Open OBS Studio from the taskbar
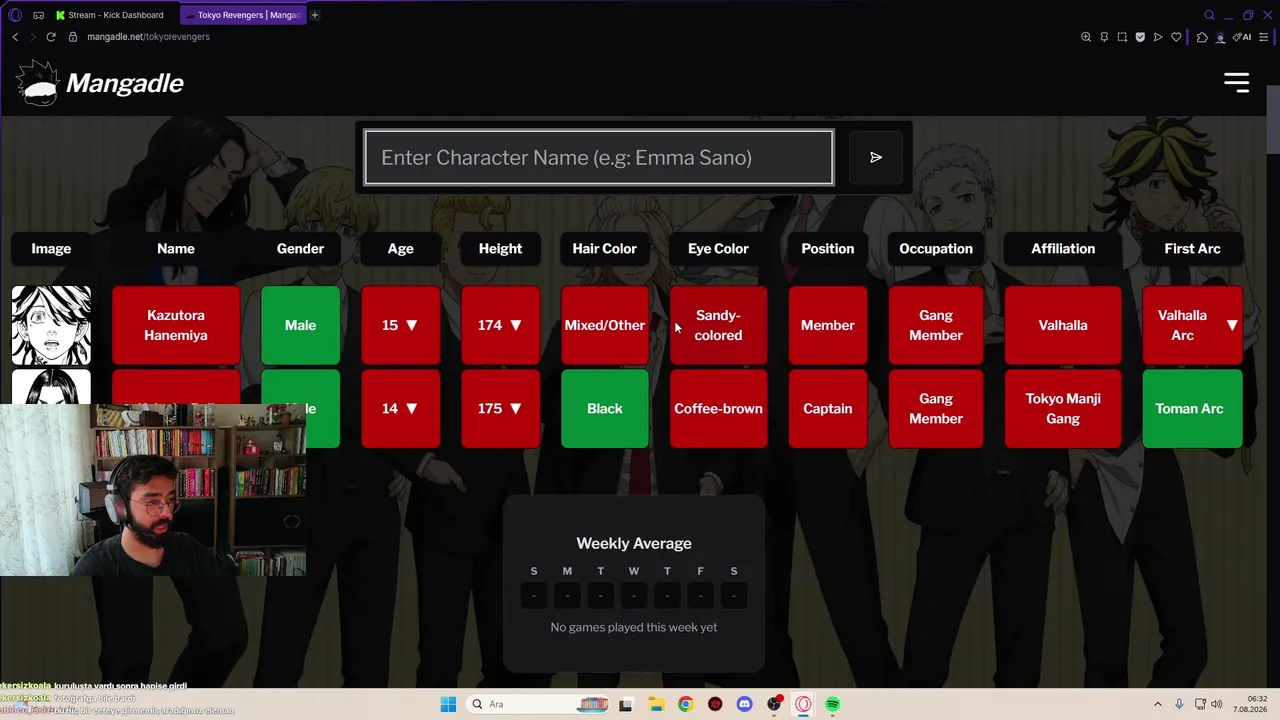This screenshot has width=1280, height=720. [774, 704]
